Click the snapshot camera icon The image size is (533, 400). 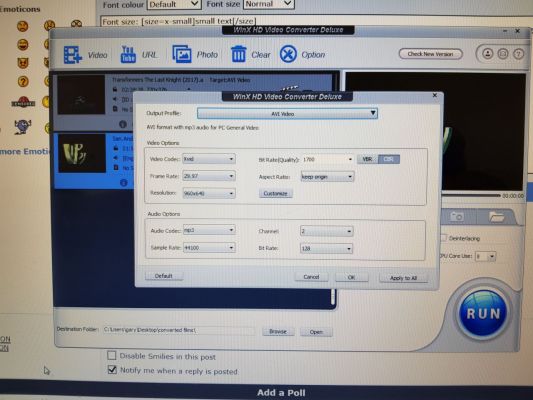pos(457,216)
